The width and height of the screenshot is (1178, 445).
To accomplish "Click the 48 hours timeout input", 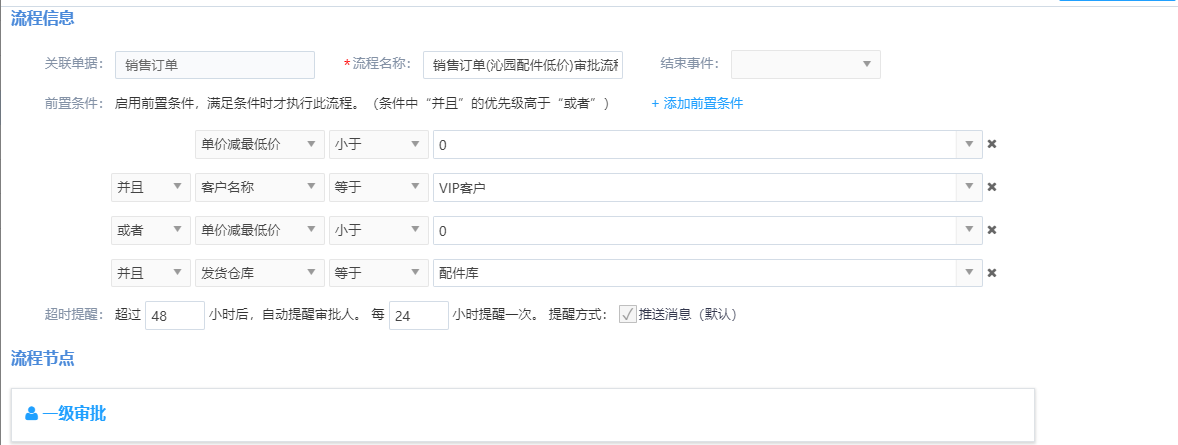I will pos(174,315).
